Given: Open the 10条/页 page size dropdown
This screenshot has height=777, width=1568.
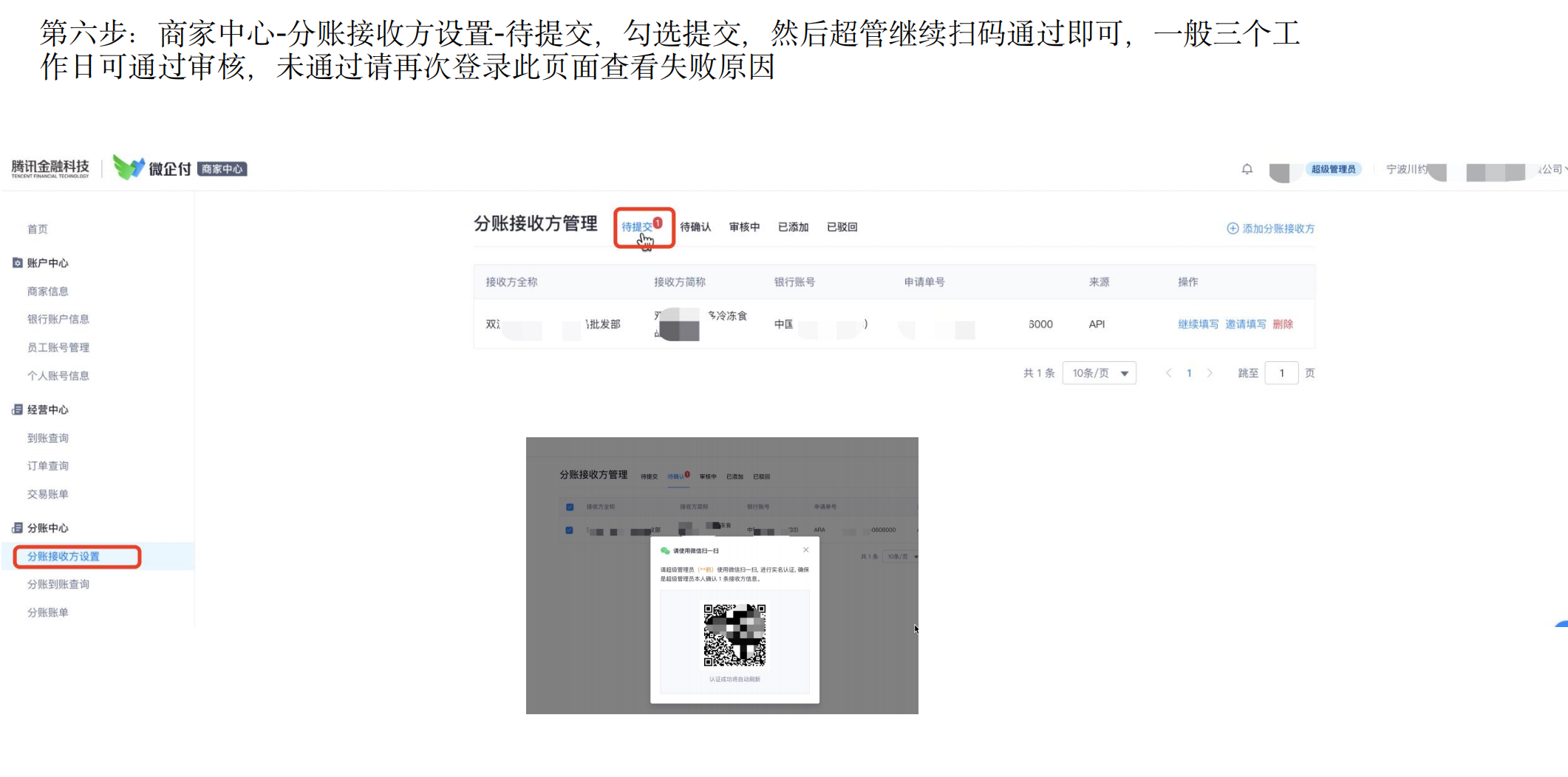Looking at the screenshot, I should (1100, 373).
